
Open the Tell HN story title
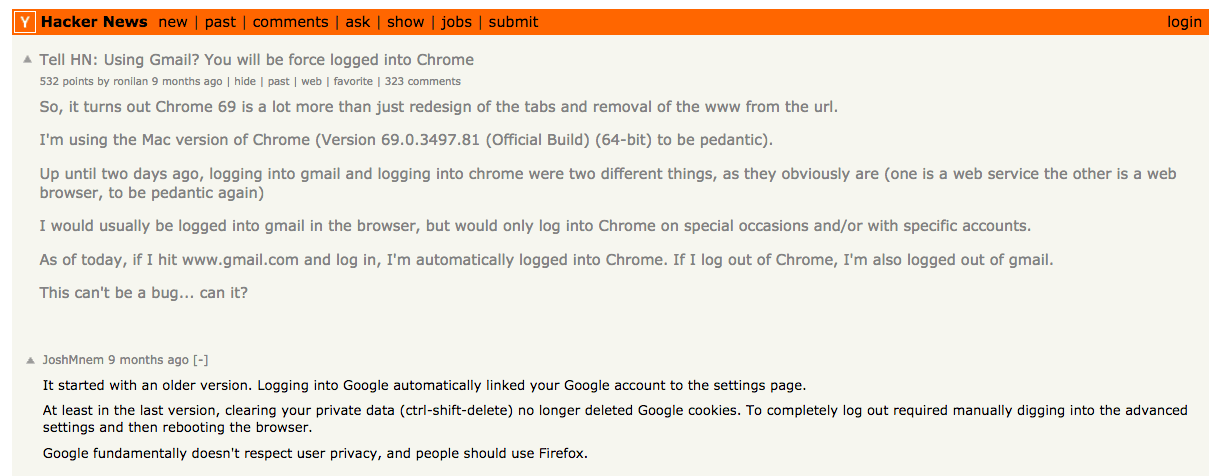point(257,60)
